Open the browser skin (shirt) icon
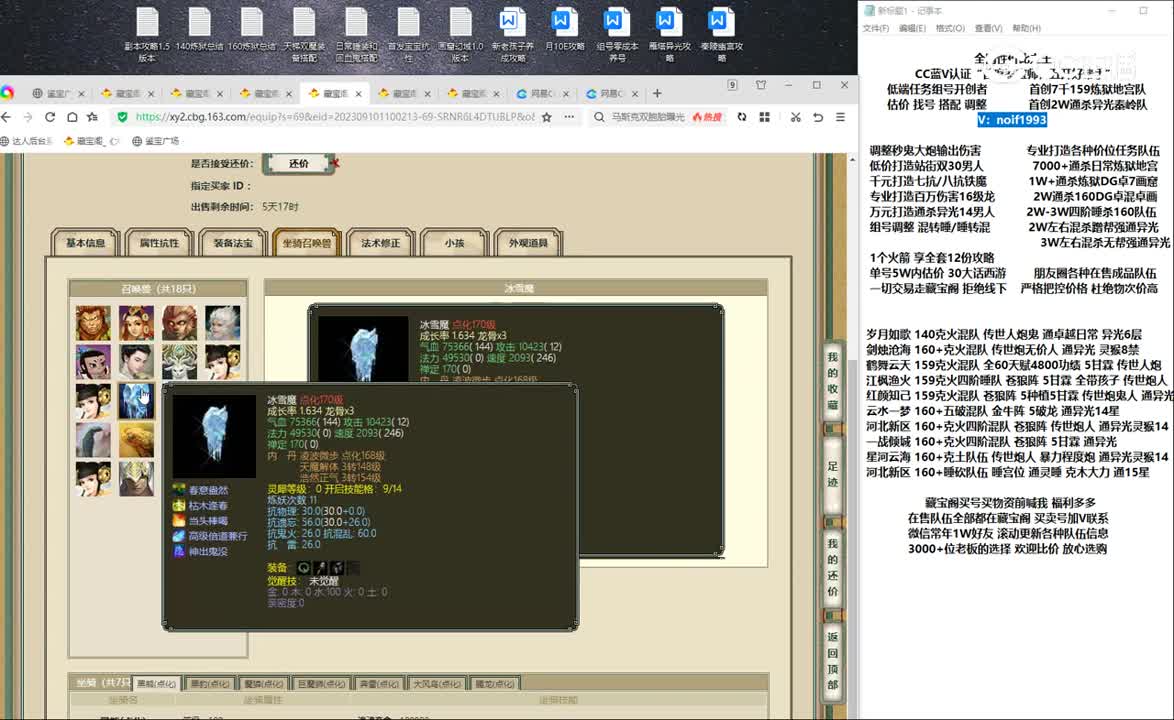This screenshot has width=1174, height=720. click(761, 85)
